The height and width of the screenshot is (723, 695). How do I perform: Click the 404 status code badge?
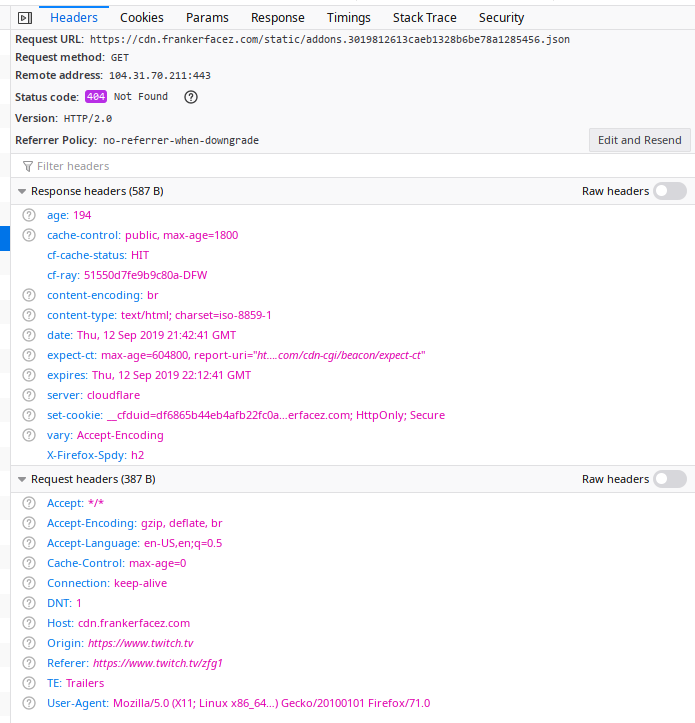click(96, 96)
